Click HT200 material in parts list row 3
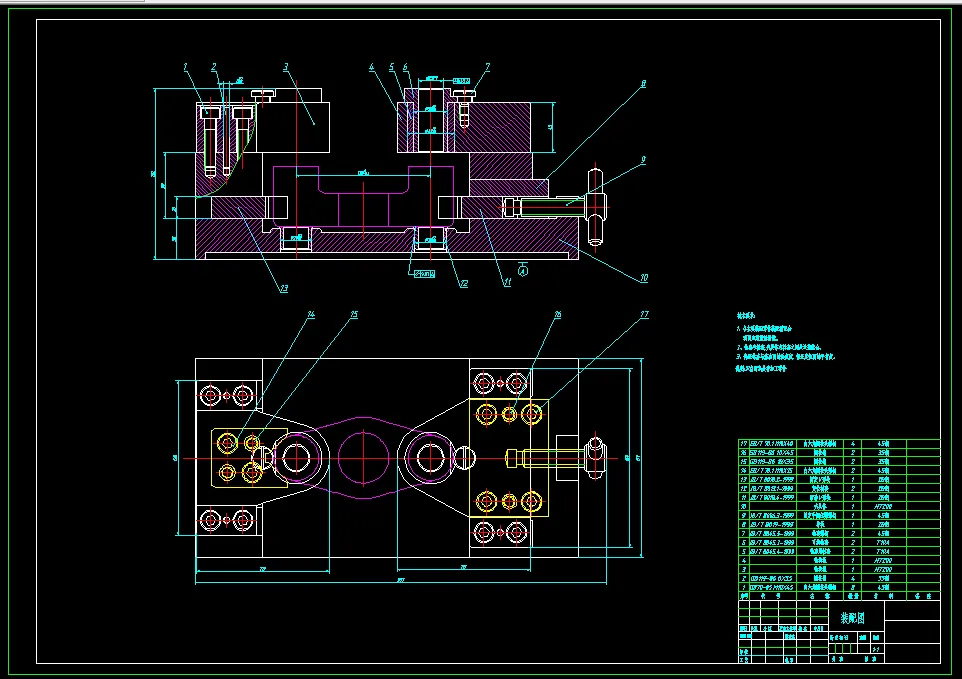 [x=882, y=569]
